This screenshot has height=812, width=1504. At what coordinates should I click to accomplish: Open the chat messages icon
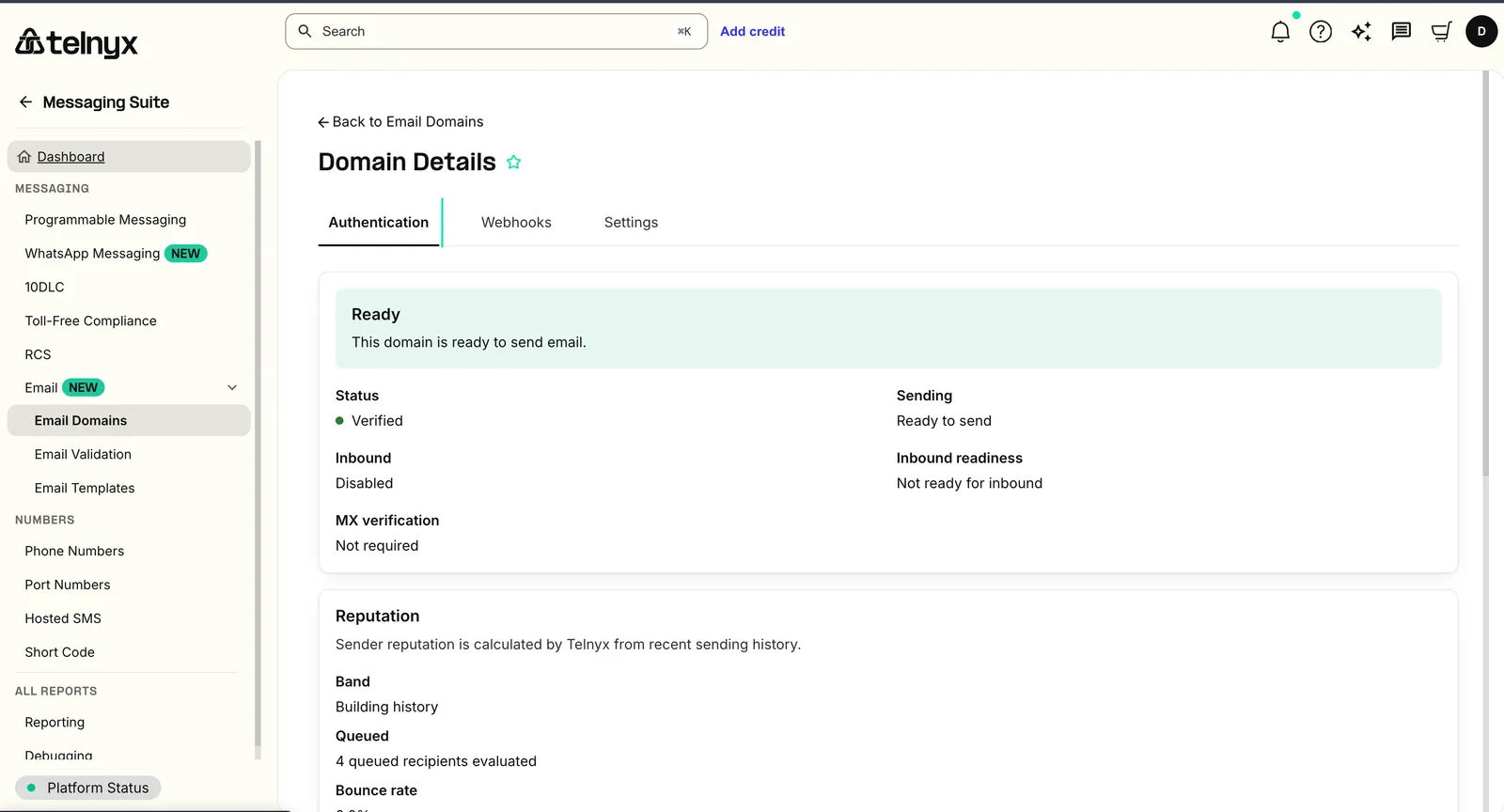point(1402,32)
